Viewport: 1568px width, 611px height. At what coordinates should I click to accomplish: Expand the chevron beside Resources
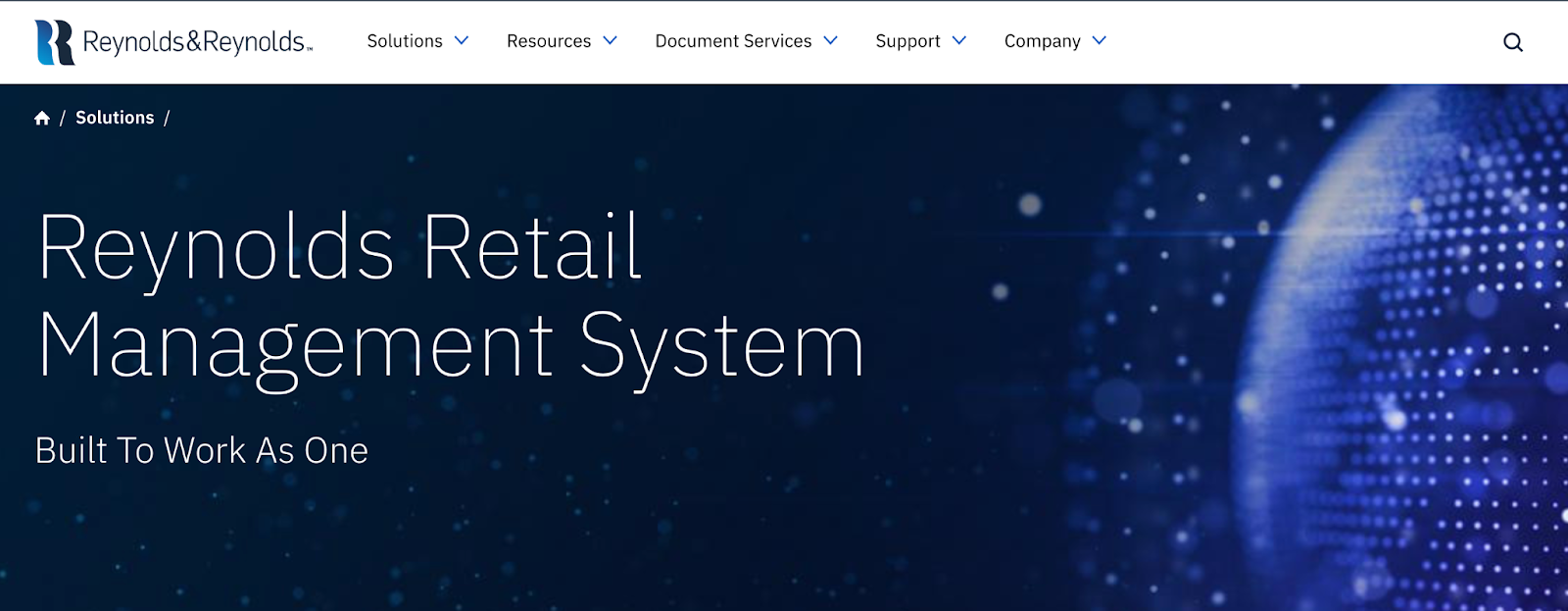point(611,41)
